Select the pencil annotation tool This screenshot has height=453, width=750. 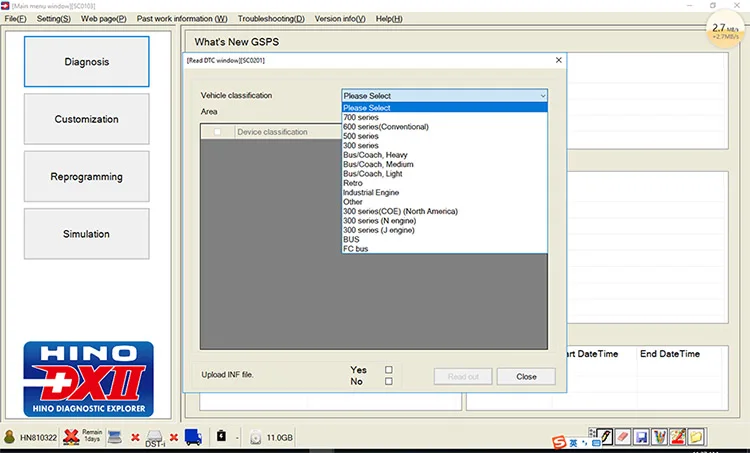click(x=605, y=437)
